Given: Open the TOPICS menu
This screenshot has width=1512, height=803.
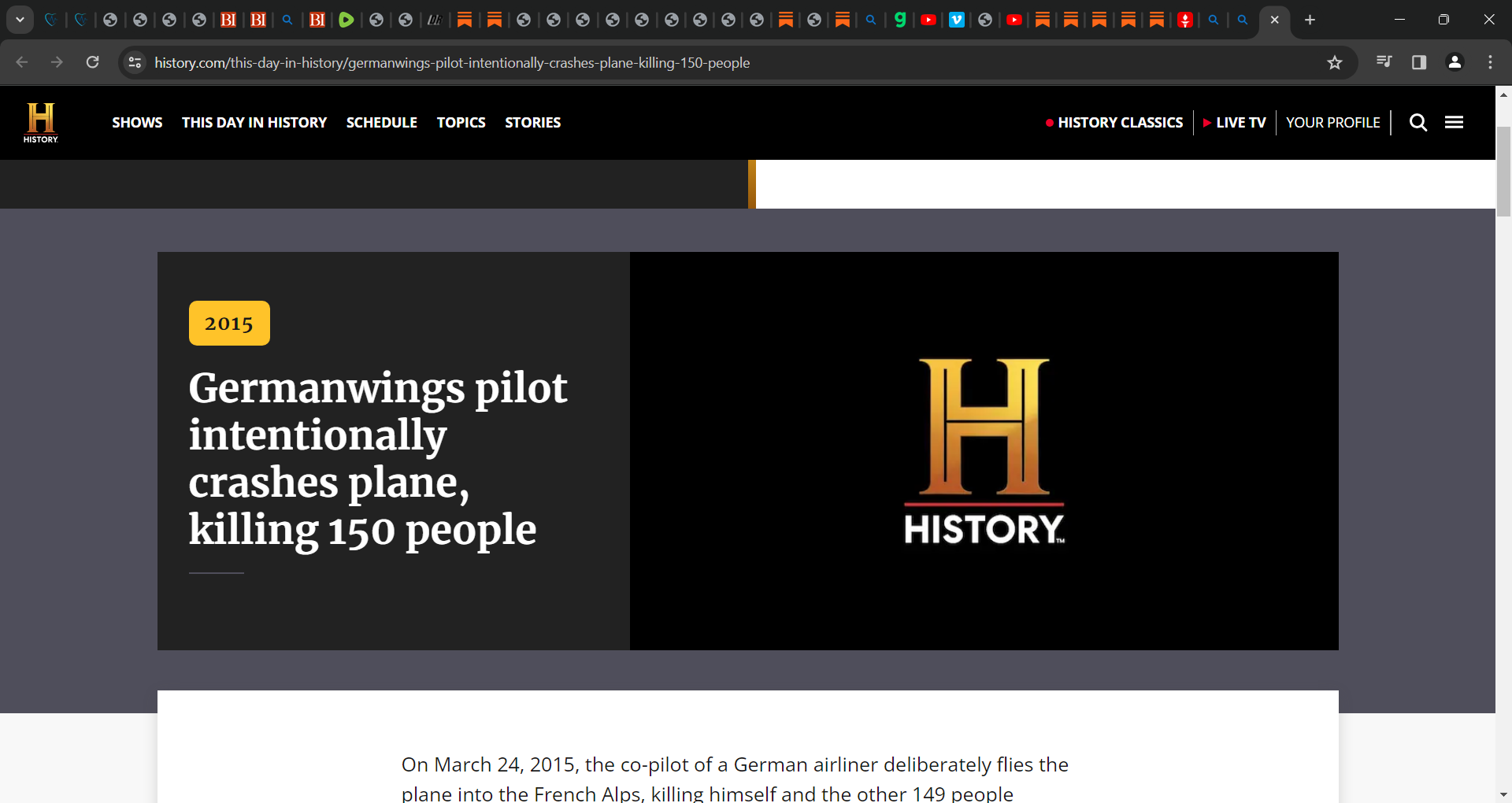Looking at the screenshot, I should [461, 123].
